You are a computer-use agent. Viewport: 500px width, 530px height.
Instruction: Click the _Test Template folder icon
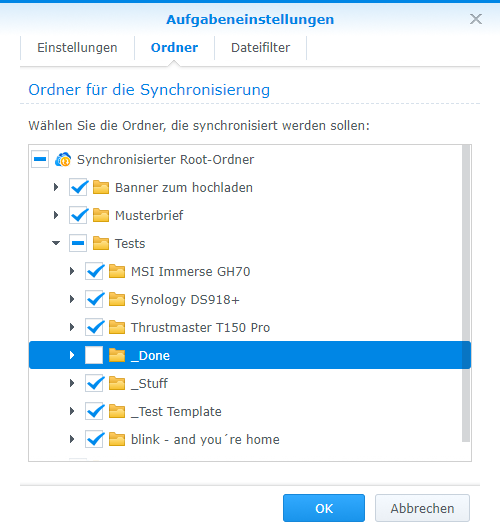[x=117, y=411]
